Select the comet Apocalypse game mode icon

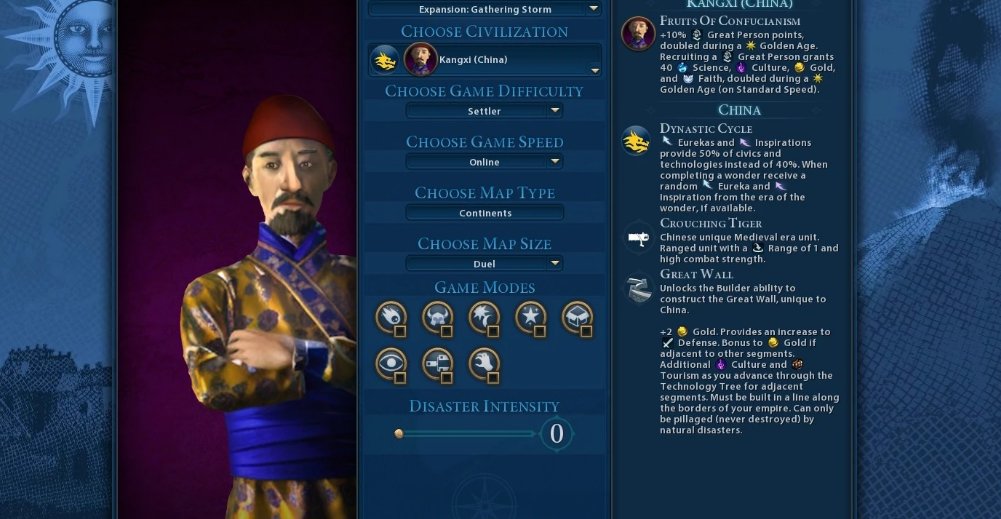tap(391, 317)
